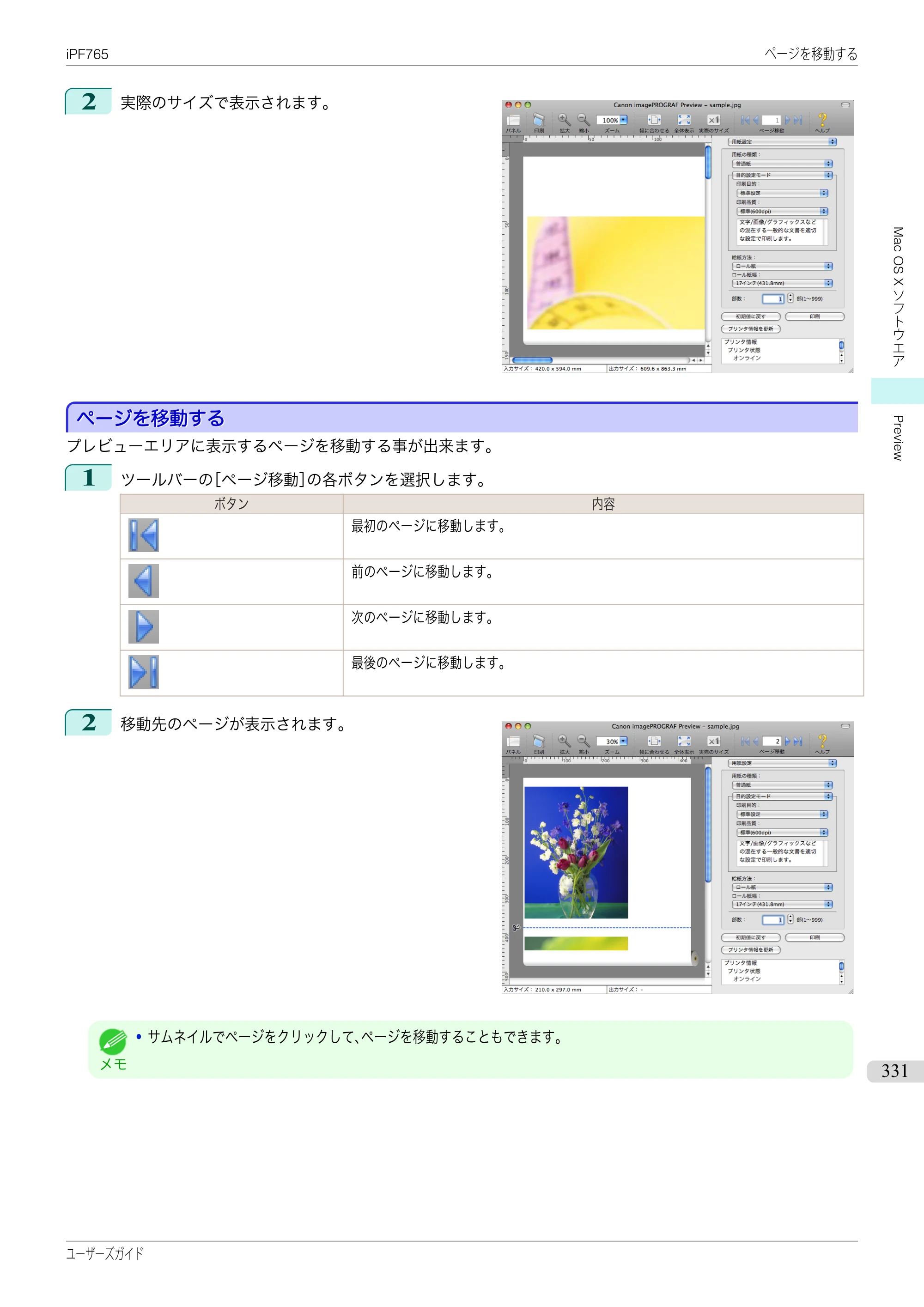Click the page number field showing 2

click(772, 741)
